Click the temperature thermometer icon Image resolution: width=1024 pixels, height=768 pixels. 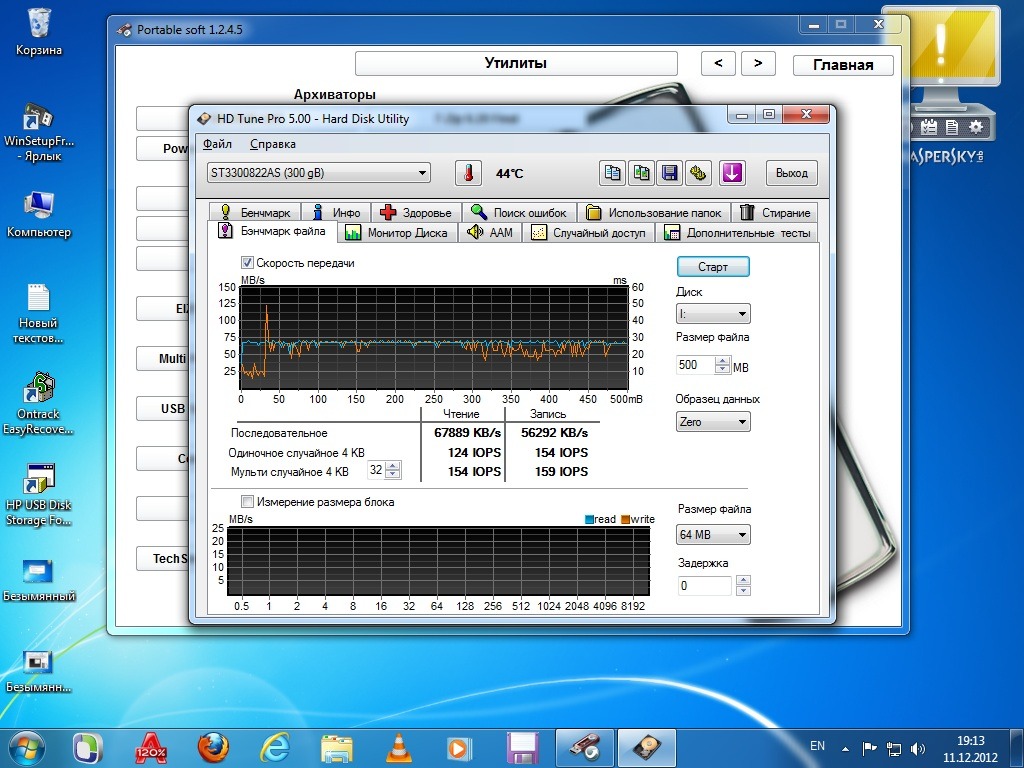tap(468, 173)
